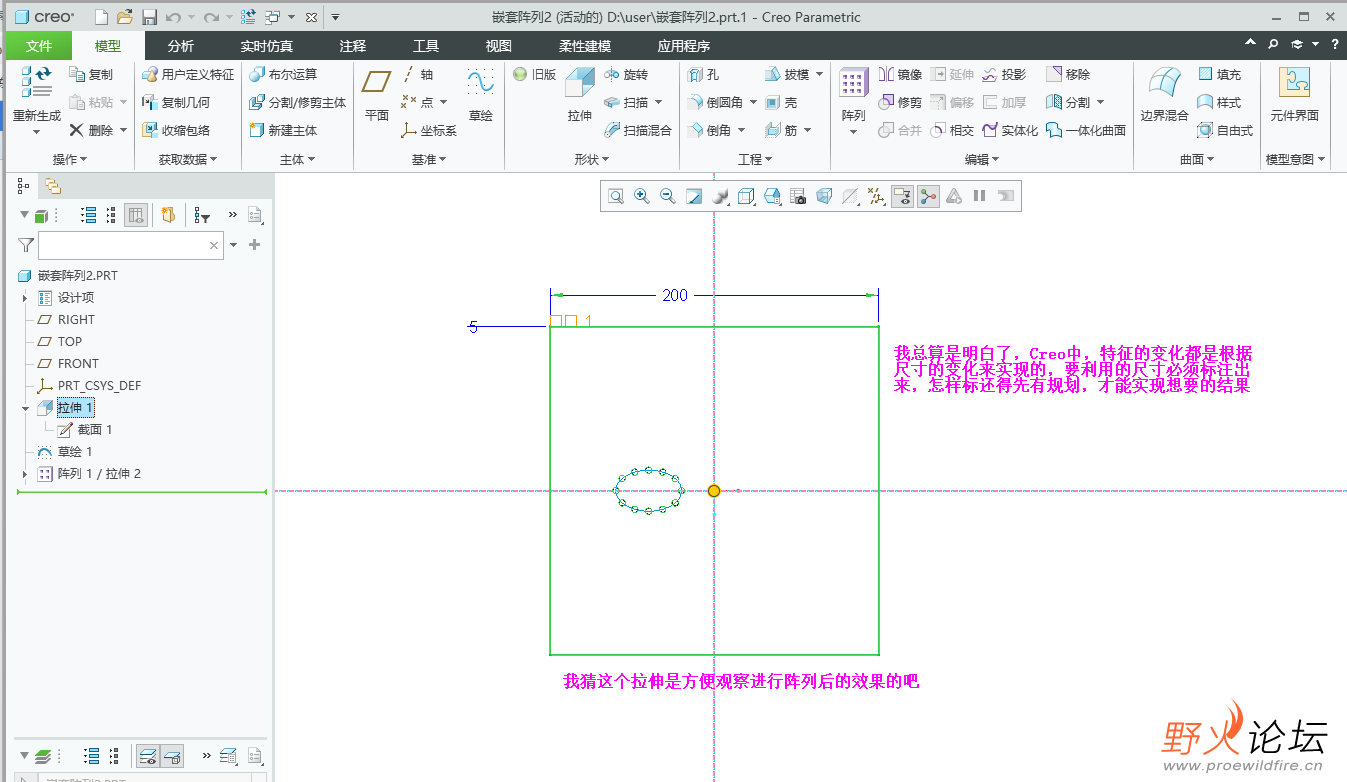
Task: Click the Repaint screen icon
Action: (694, 196)
